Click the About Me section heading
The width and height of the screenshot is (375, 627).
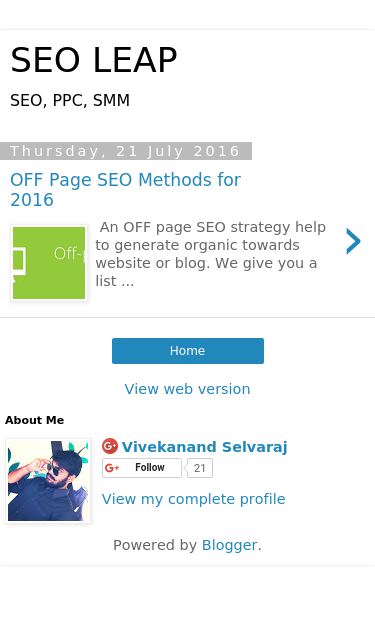[34, 420]
